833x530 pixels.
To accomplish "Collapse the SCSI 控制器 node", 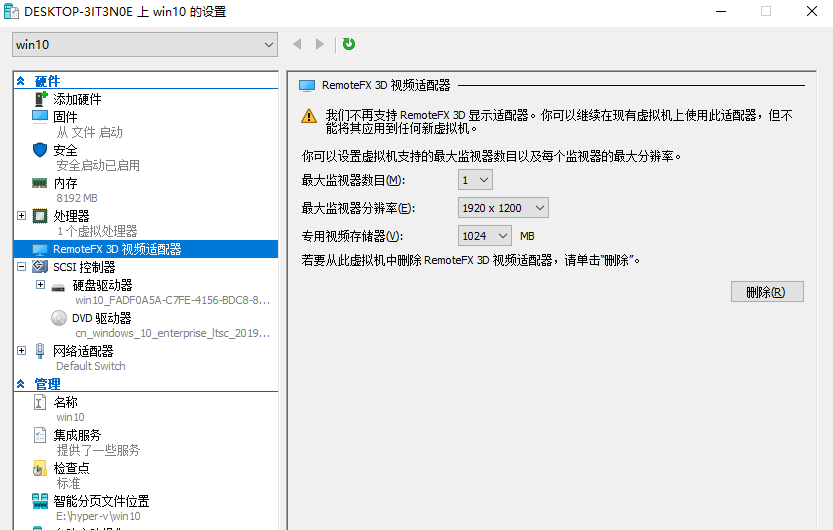I will tap(22, 267).
